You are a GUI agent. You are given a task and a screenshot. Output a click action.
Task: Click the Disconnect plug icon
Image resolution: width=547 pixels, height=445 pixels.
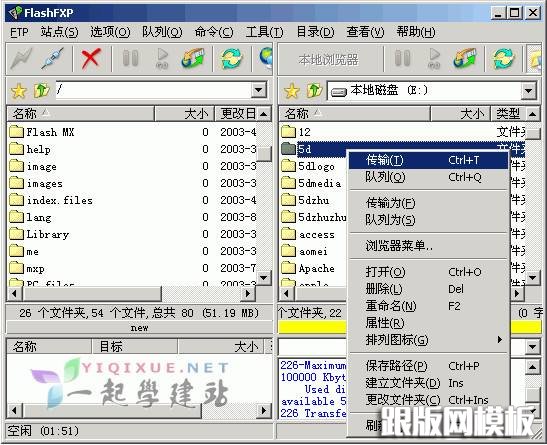point(52,58)
